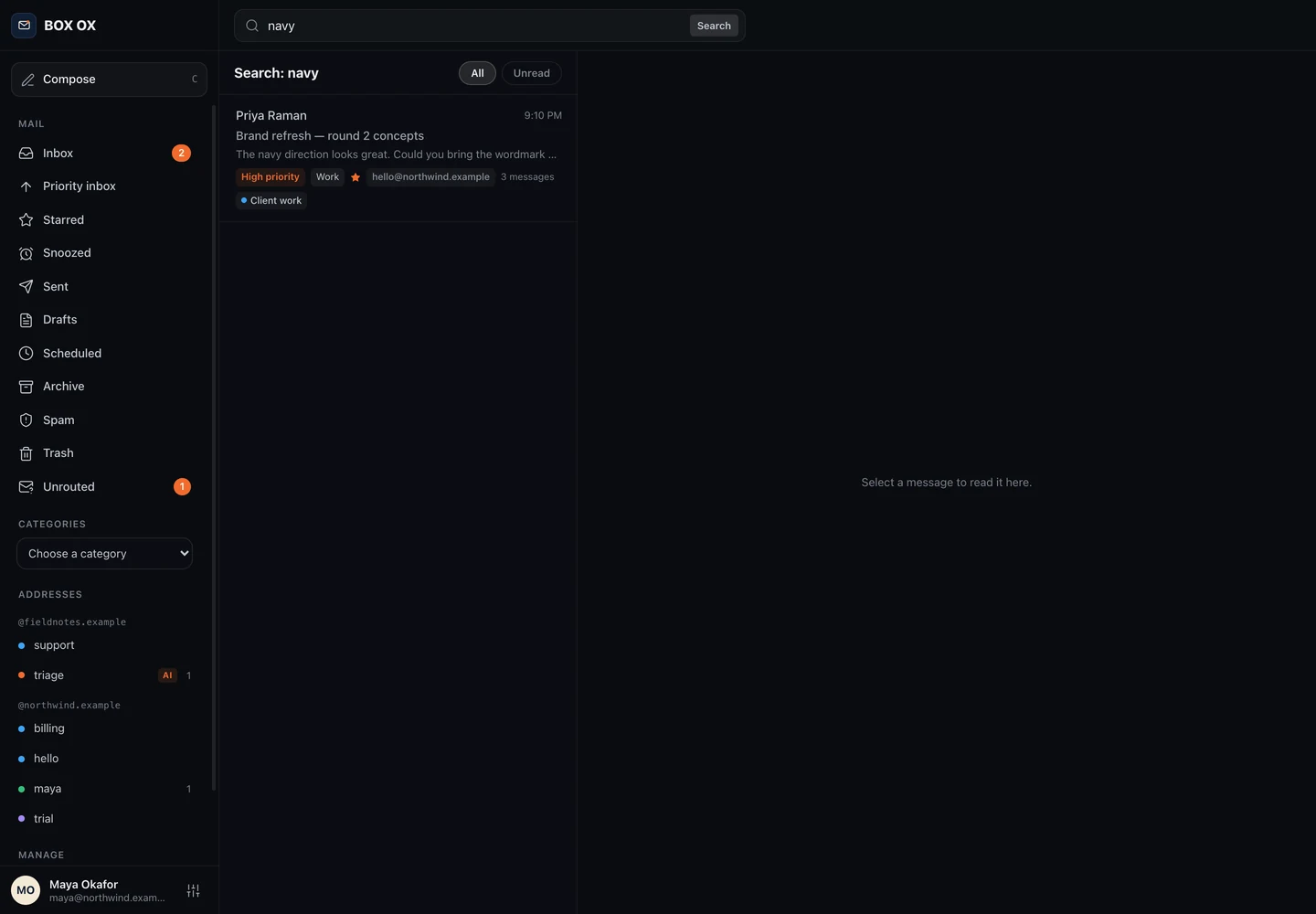Click the BOX OX mail logo icon
This screenshot has height=914, width=1316.
click(x=24, y=26)
